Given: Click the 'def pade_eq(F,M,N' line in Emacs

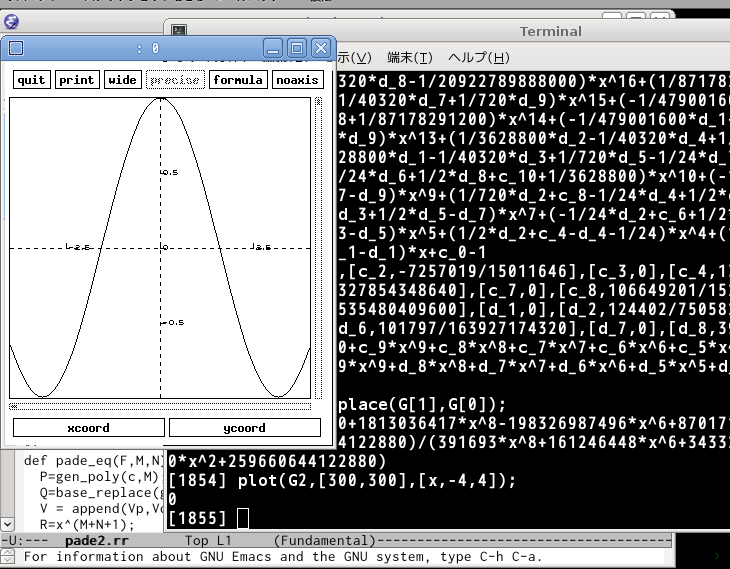Looking at the screenshot, I should pyautogui.click(x=94, y=461).
